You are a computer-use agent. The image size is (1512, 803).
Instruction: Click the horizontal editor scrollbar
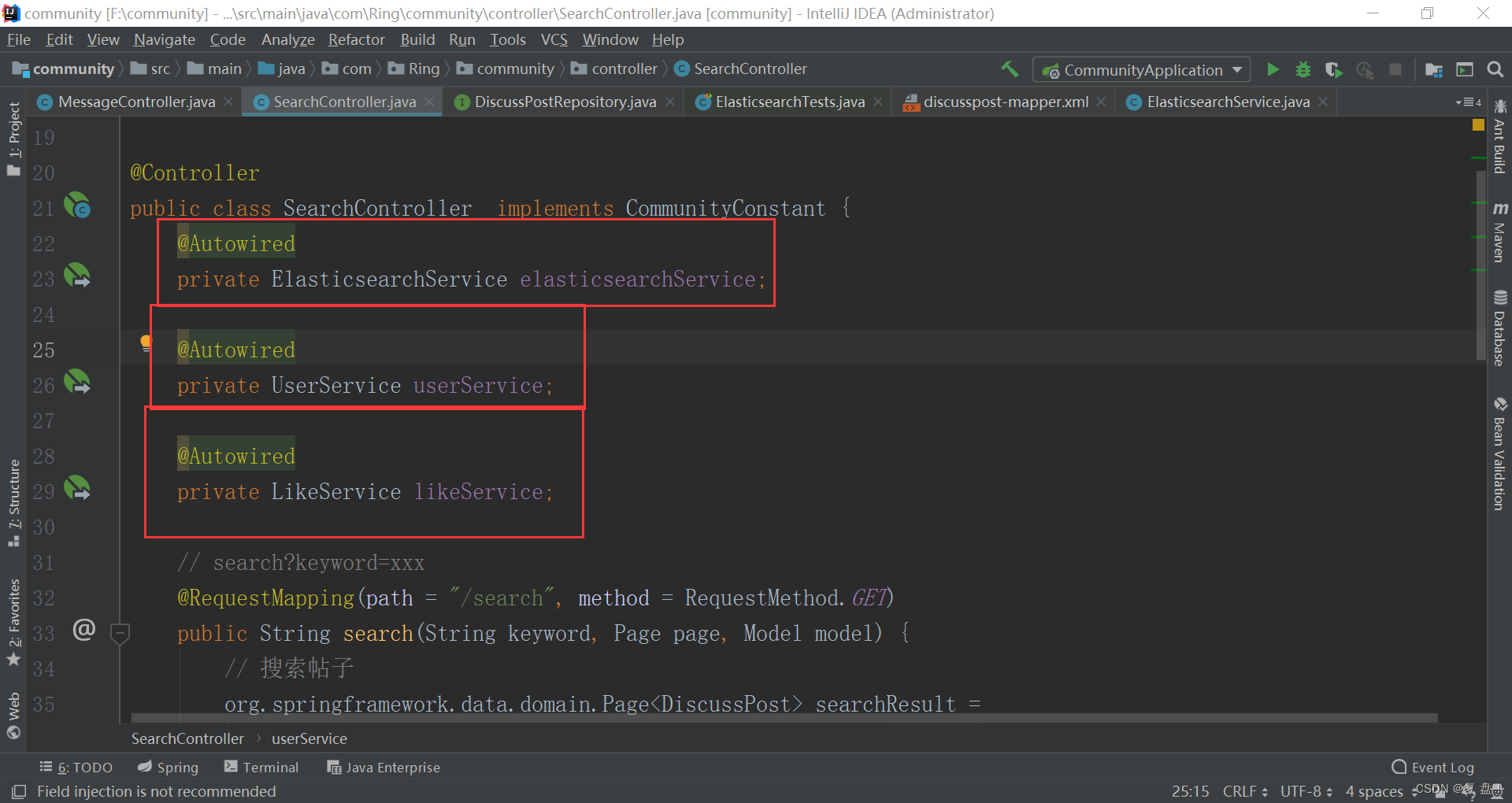[784, 718]
